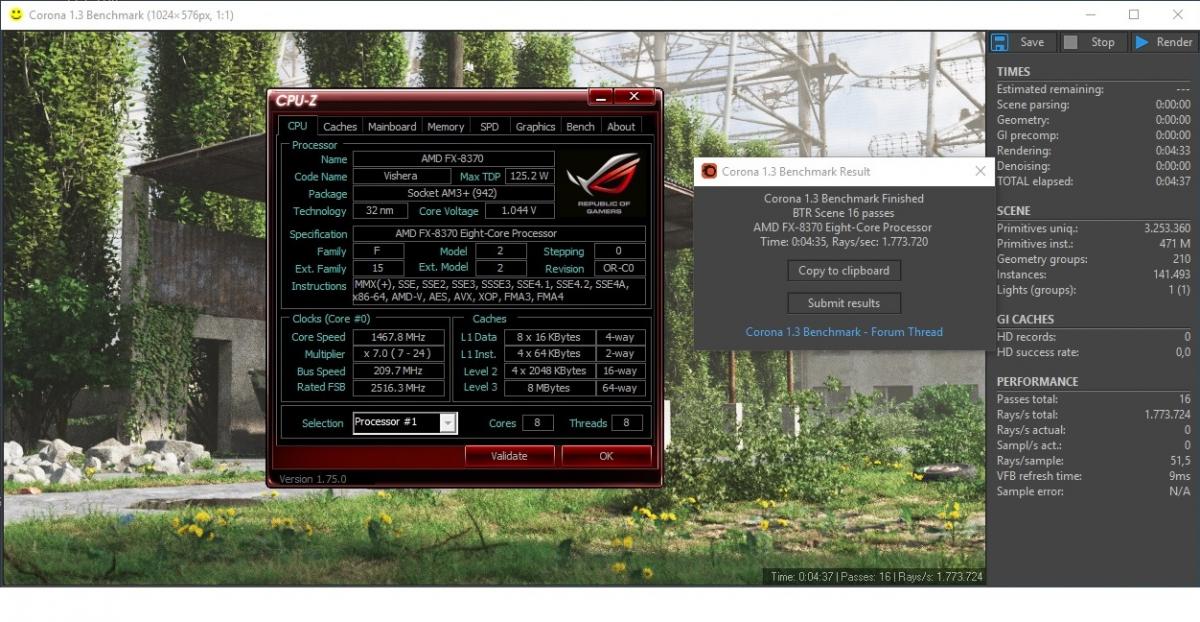Image resolution: width=1200 pixels, height=622 pixels.
Task: Click the Geometry groups 210 value
Action: 1181,259
